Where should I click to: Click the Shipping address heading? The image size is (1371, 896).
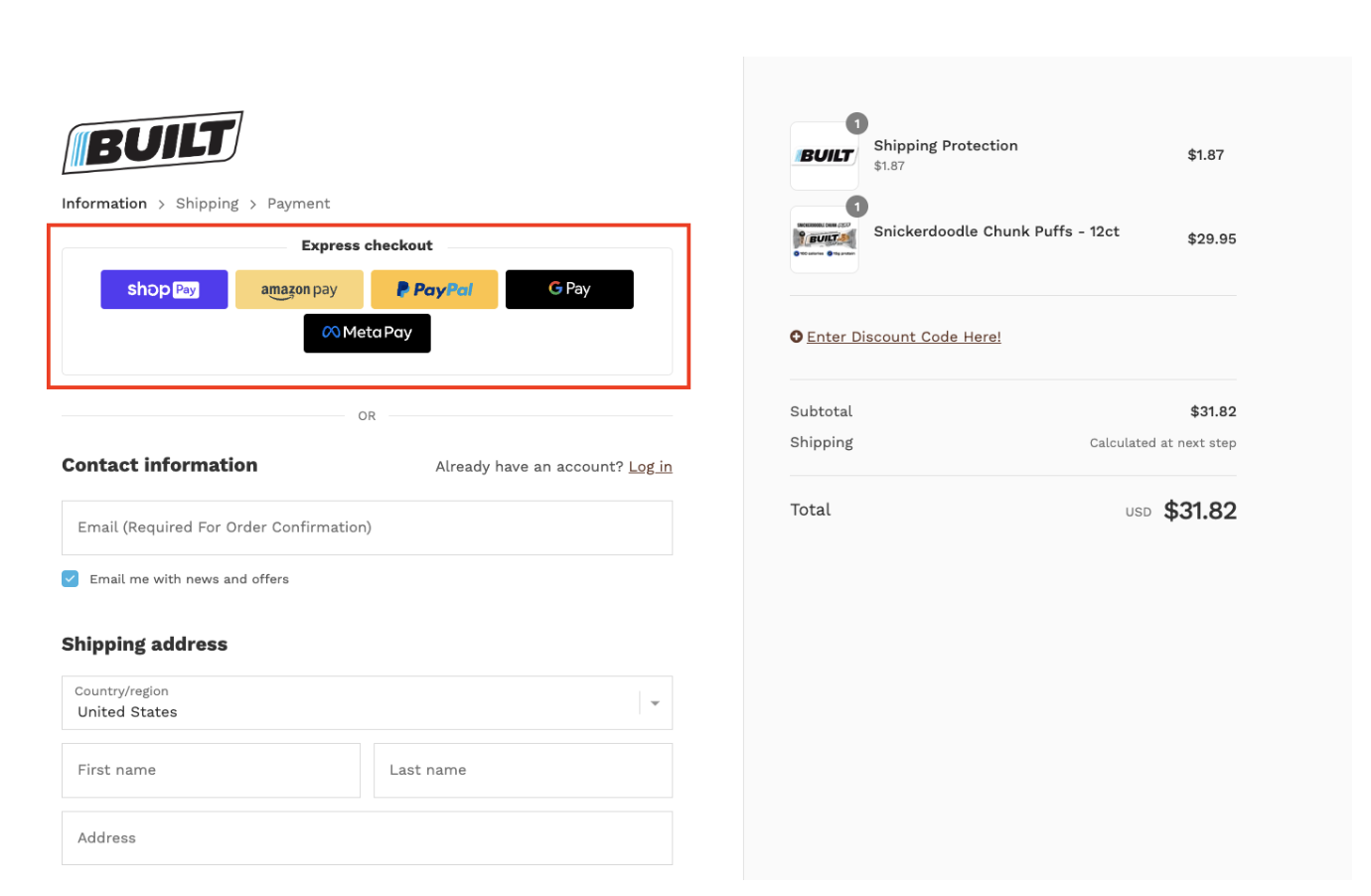click(145, 645)
